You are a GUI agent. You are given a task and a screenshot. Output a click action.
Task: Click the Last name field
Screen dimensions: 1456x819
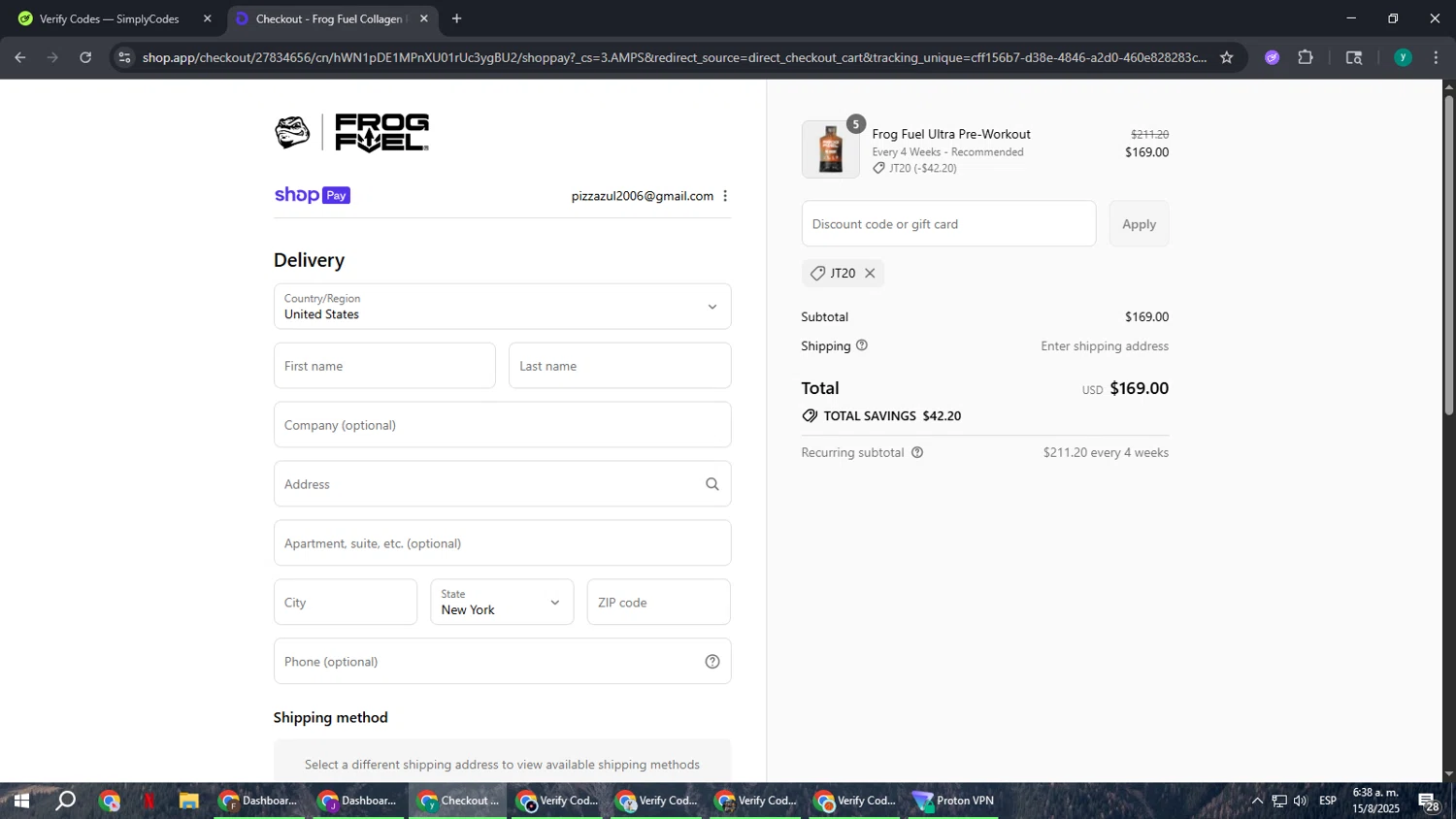[x=619, y=366]
